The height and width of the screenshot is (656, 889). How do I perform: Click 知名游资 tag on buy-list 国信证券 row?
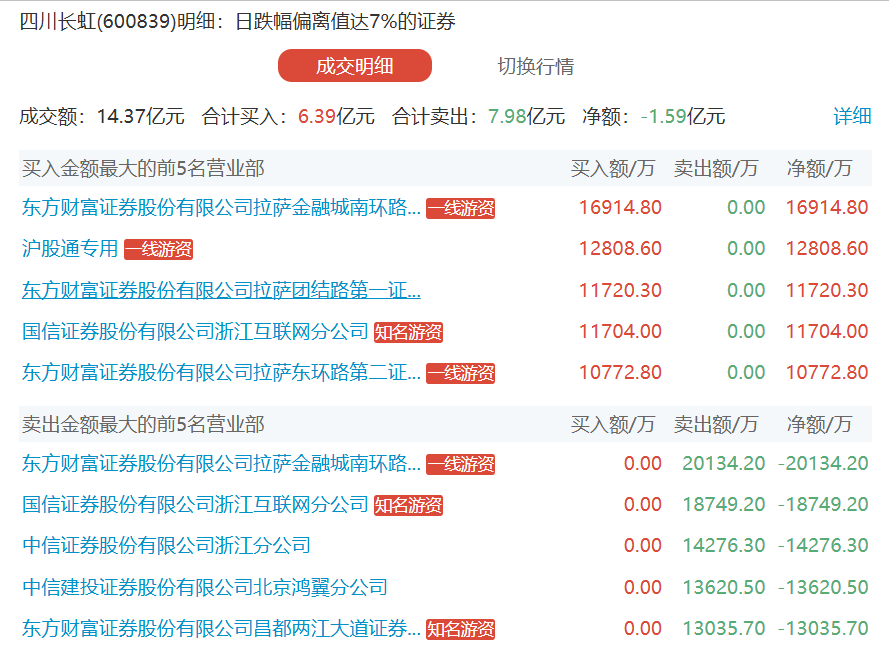coord(408,332)
